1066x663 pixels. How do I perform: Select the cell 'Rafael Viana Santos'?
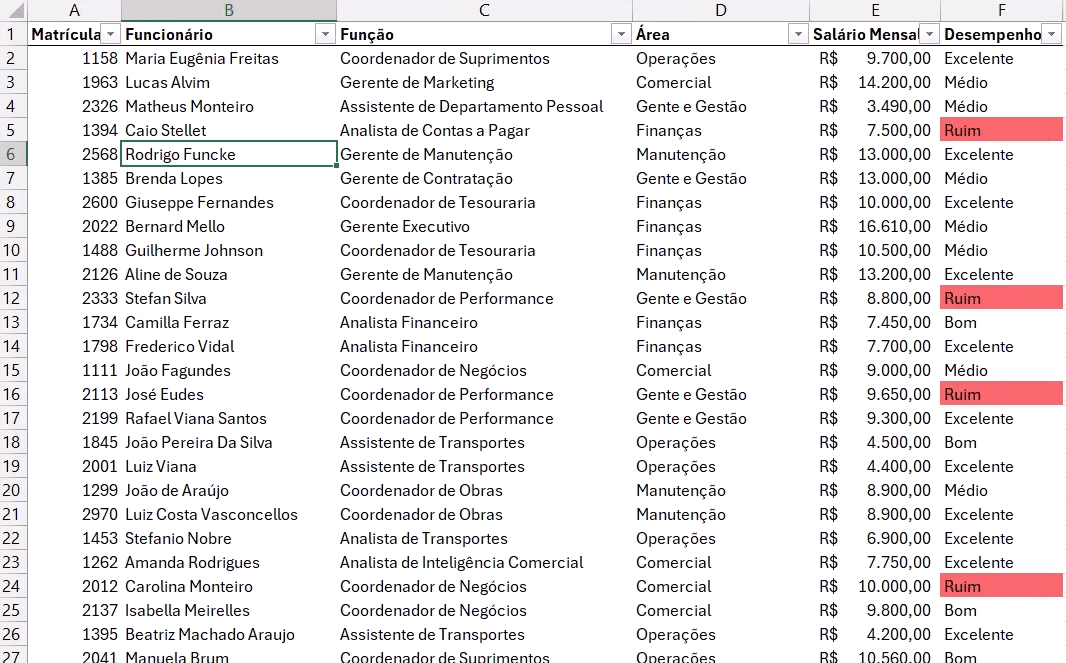click(x=229, y=418)
